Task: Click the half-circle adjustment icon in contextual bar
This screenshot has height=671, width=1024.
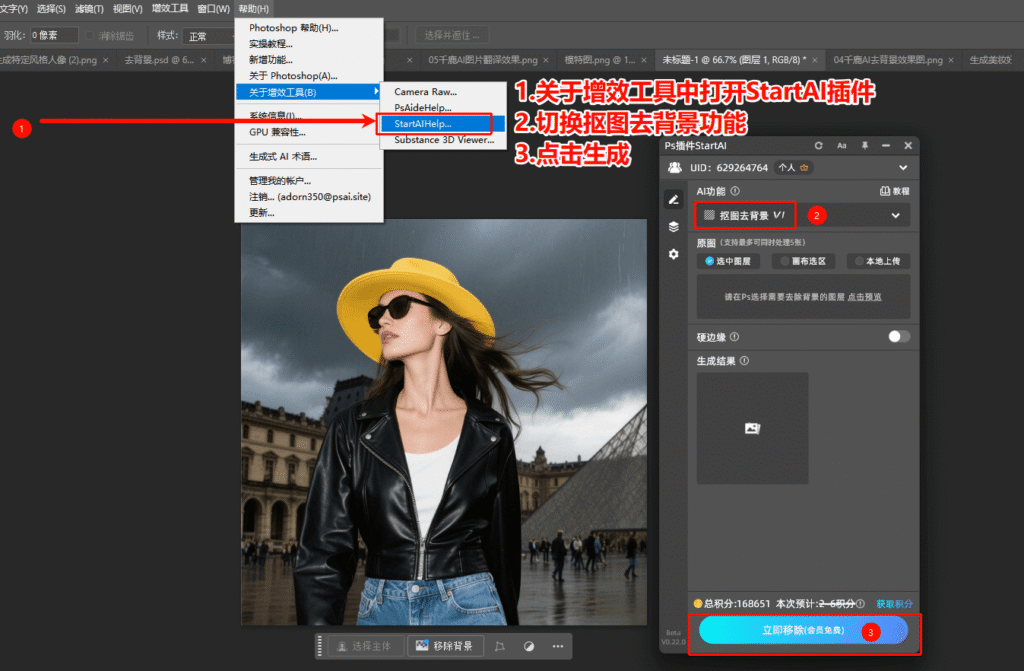Action: point(529,646)
